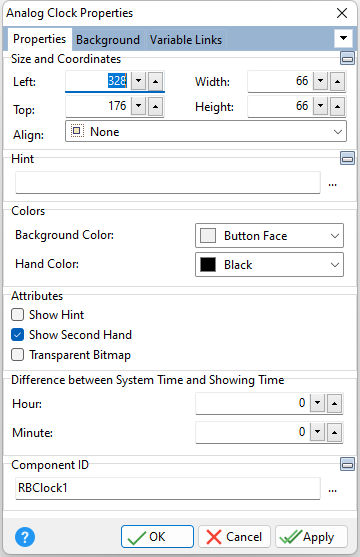Decrease the Height value
The width and height of the screenshot is (360, 557).
[320, 106]
